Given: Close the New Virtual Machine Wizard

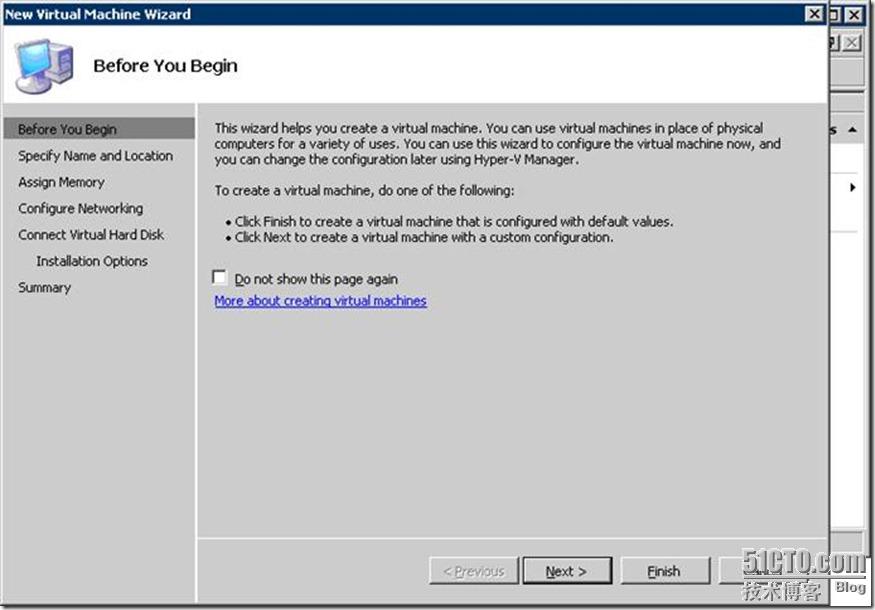Looking at the screenshot, I should [x=815, y=13].
